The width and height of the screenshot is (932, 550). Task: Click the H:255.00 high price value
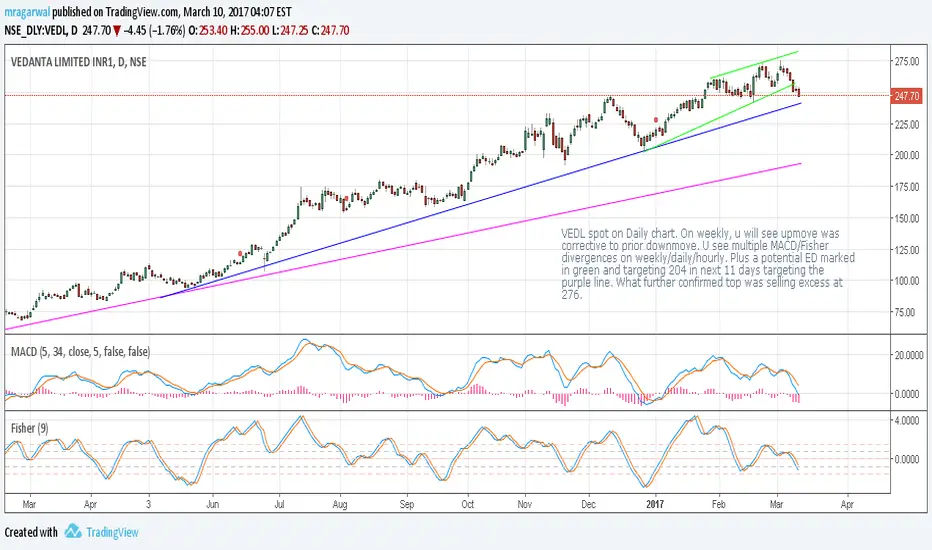tap(250, 30)
